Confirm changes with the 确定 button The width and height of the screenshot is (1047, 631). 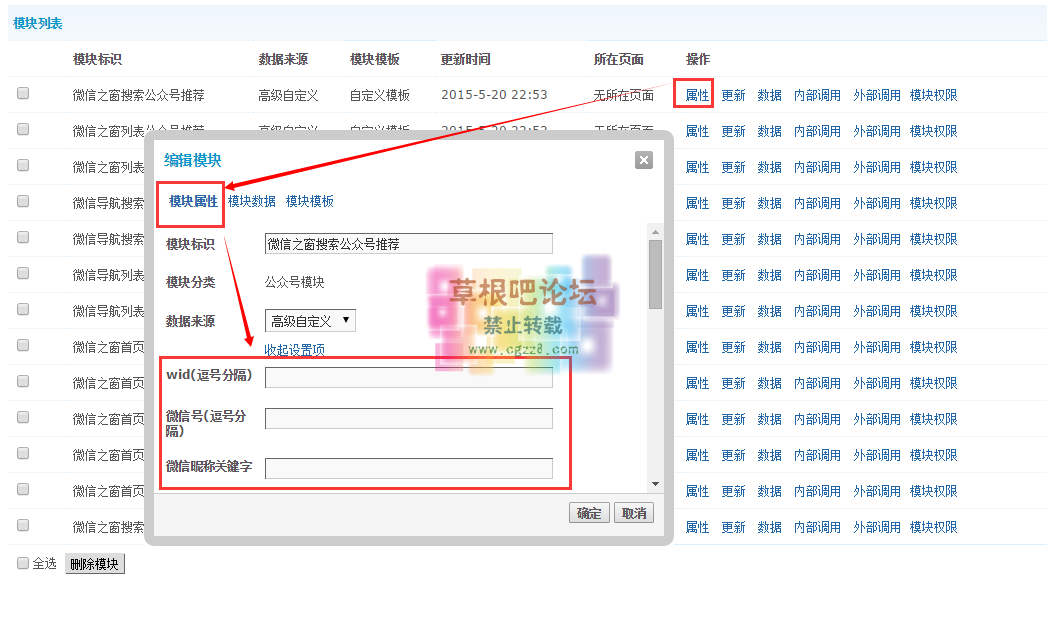(589, 511)
